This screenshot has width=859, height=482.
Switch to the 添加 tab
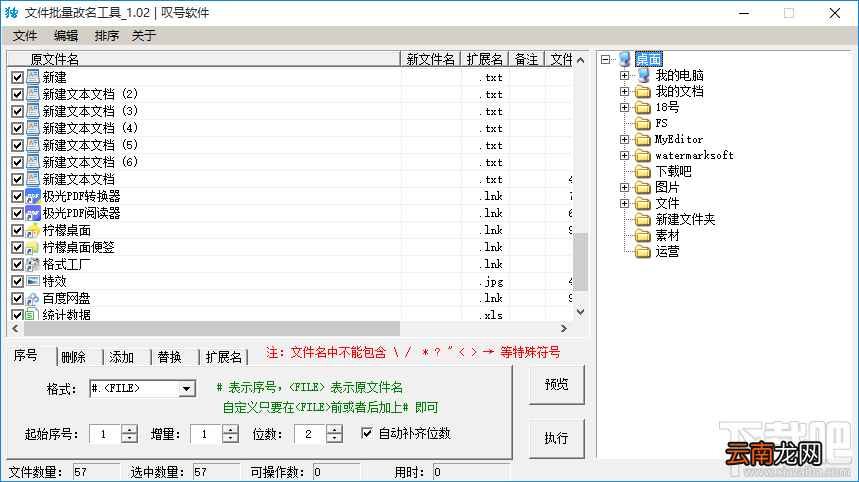point(128,357)
